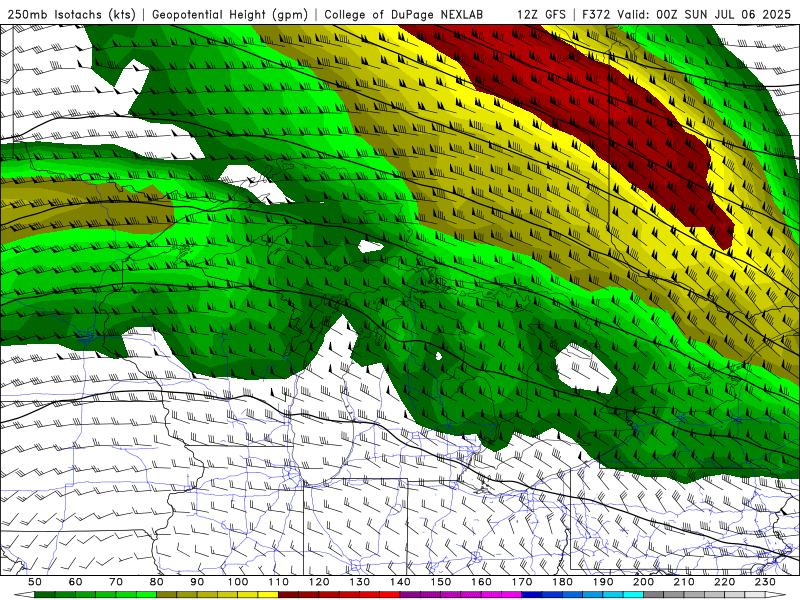This screenshot has height=600, width=800.
Task: Click the '220' legend value
Action: [724, 582]
